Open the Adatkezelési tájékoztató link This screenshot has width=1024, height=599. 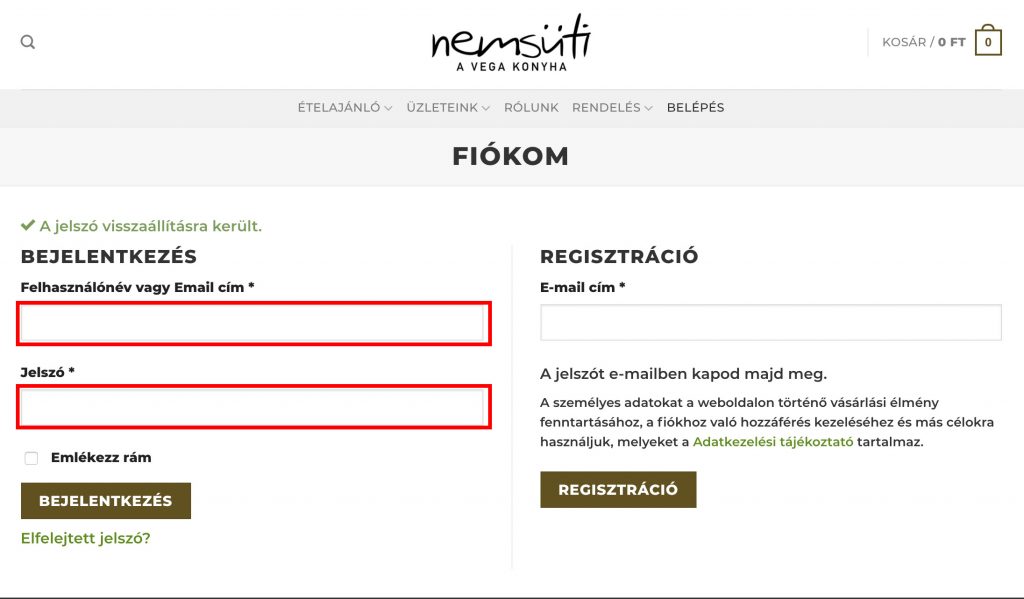pyautogui.click(x=773, y=441)
